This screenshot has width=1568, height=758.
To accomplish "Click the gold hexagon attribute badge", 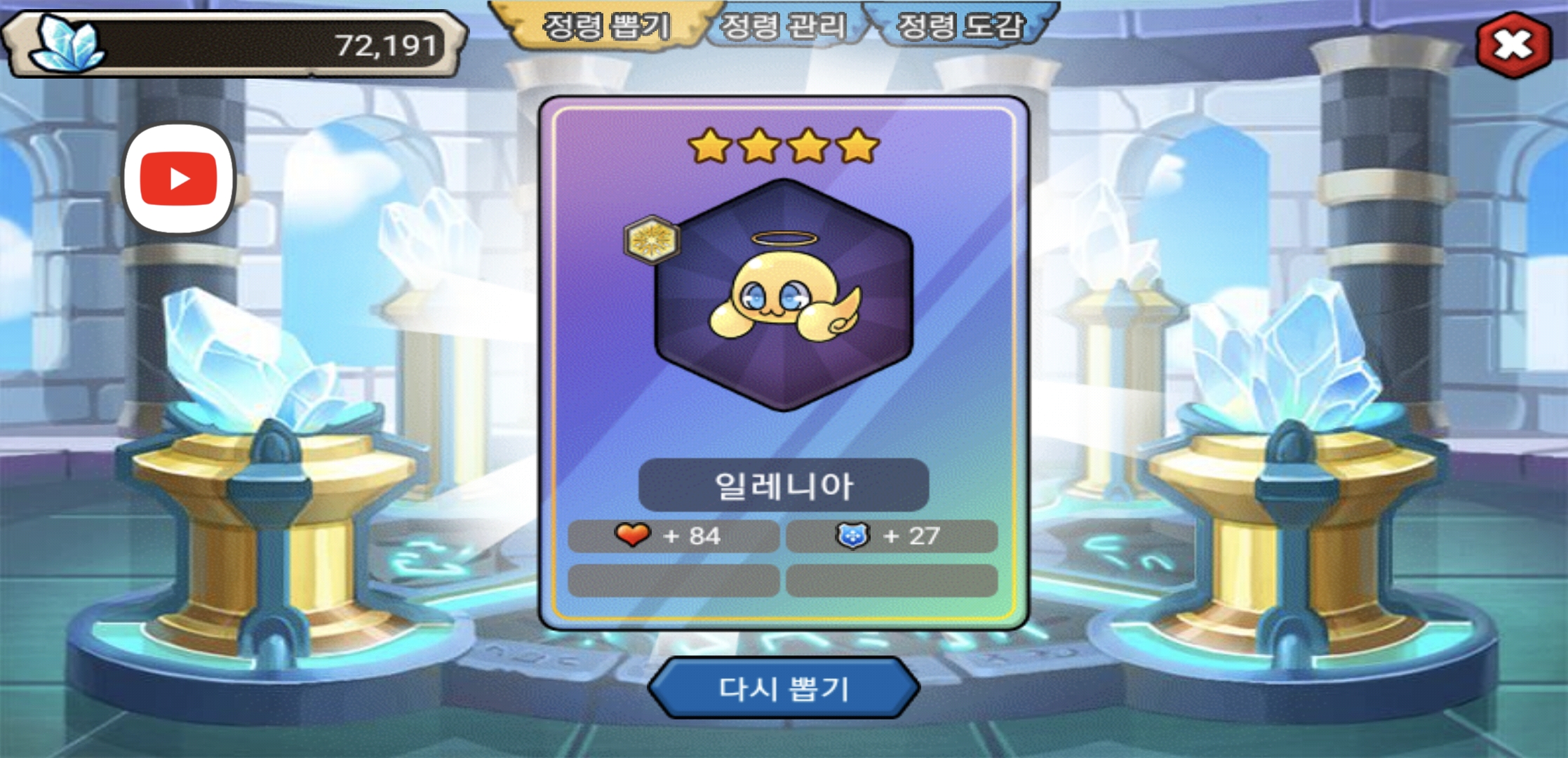I will (x=652, y=240).
